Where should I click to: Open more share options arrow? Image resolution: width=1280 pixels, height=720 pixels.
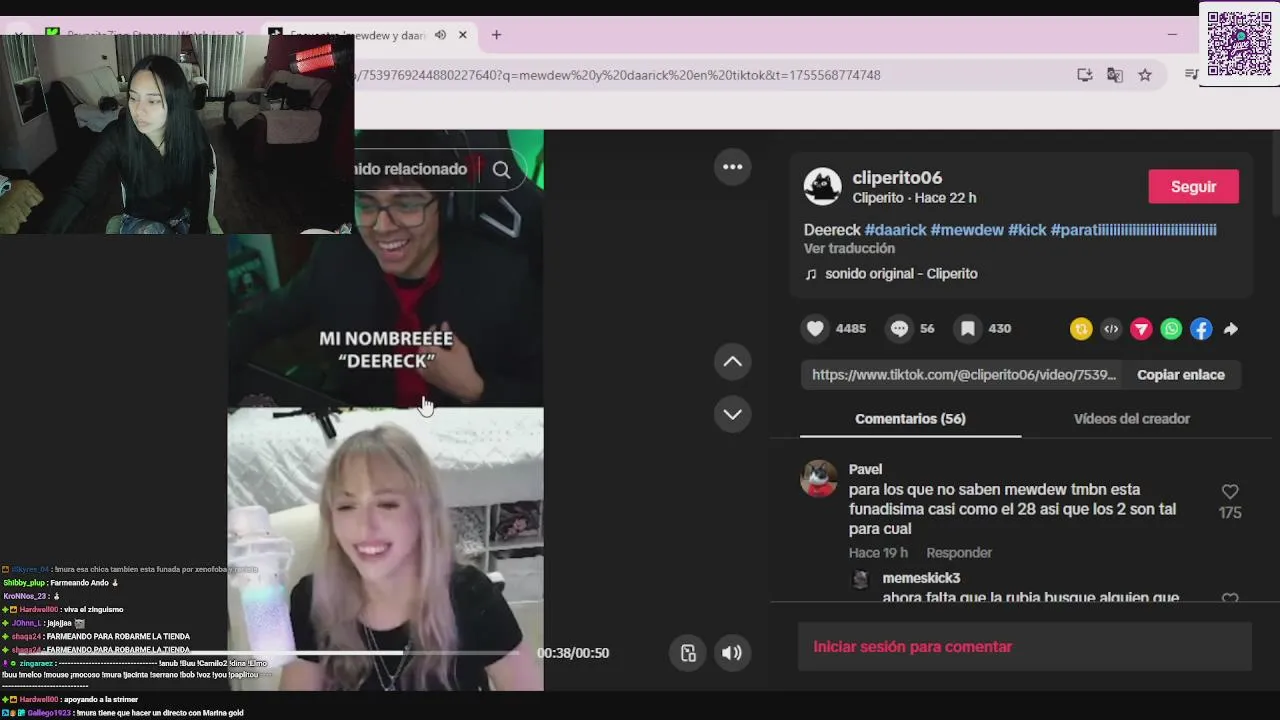[1231, 329]
